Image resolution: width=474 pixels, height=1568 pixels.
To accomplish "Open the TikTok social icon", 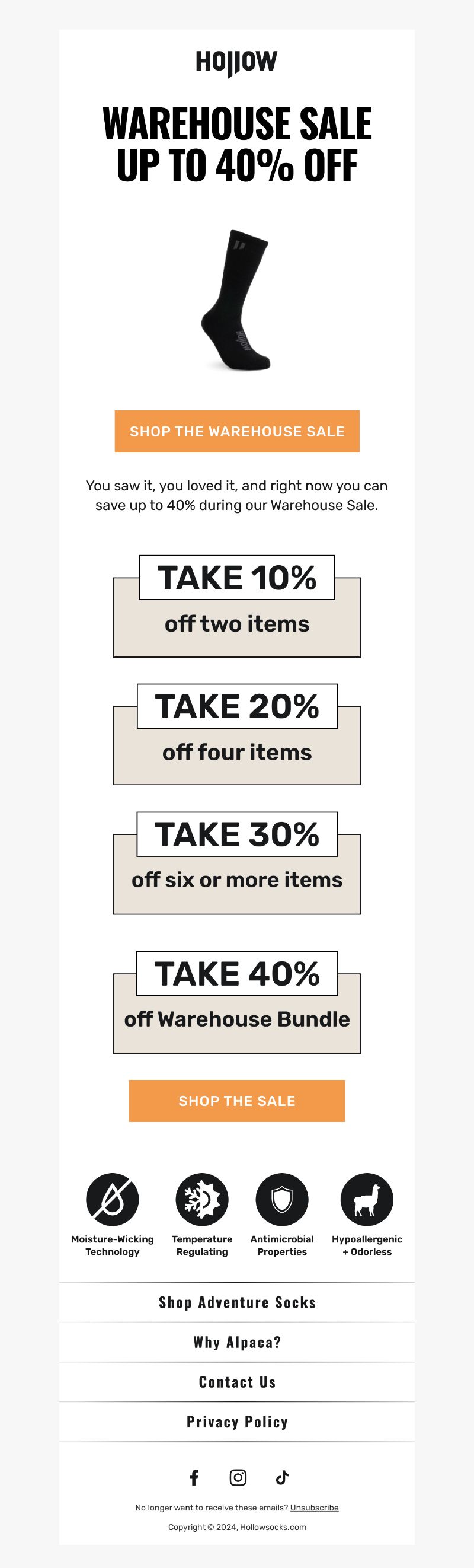I will pyautogui.click(x=281, y=1477).
